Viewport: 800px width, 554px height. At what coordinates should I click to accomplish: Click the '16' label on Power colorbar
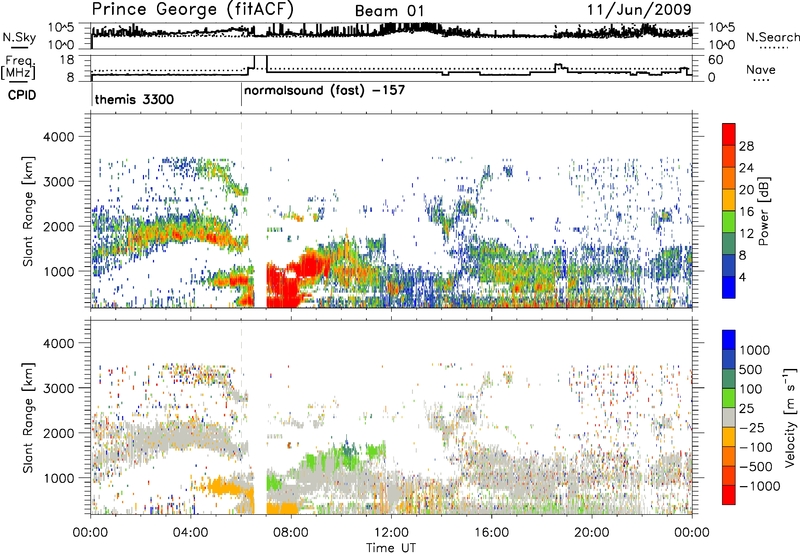pyautogui.click(x=746, y=211)
